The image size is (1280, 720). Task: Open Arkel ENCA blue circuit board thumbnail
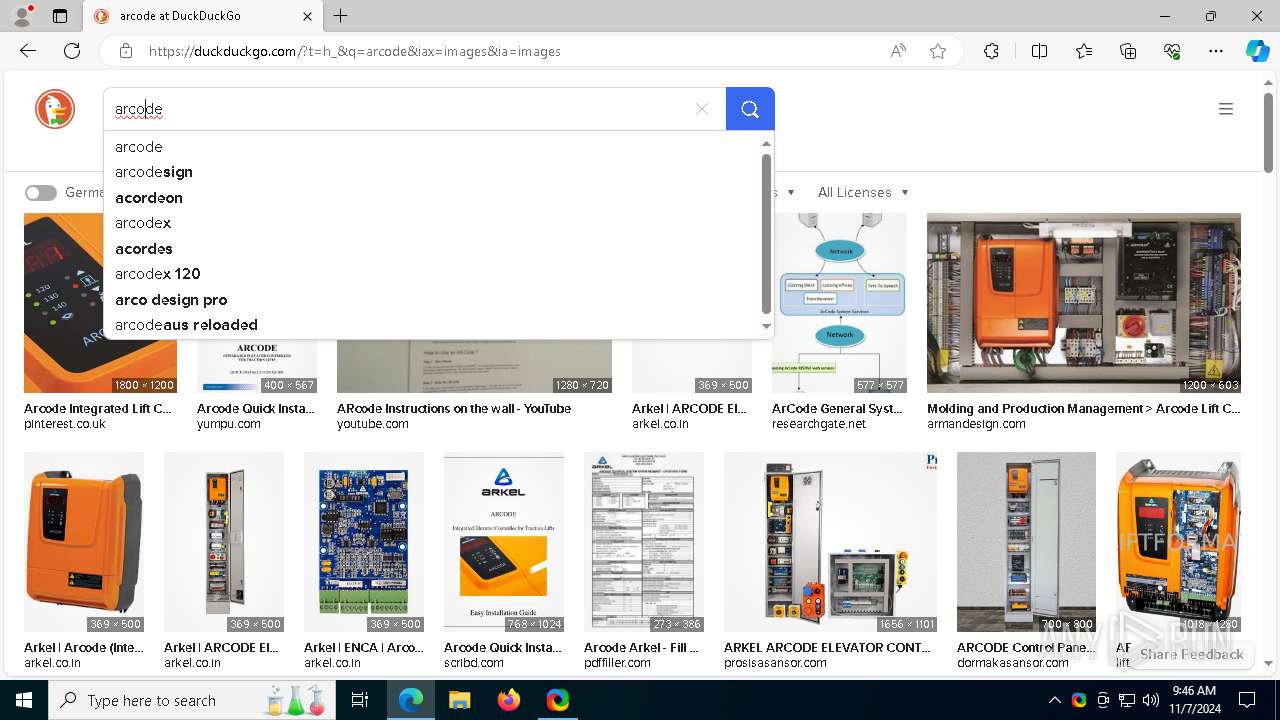[x=364, y=542]
